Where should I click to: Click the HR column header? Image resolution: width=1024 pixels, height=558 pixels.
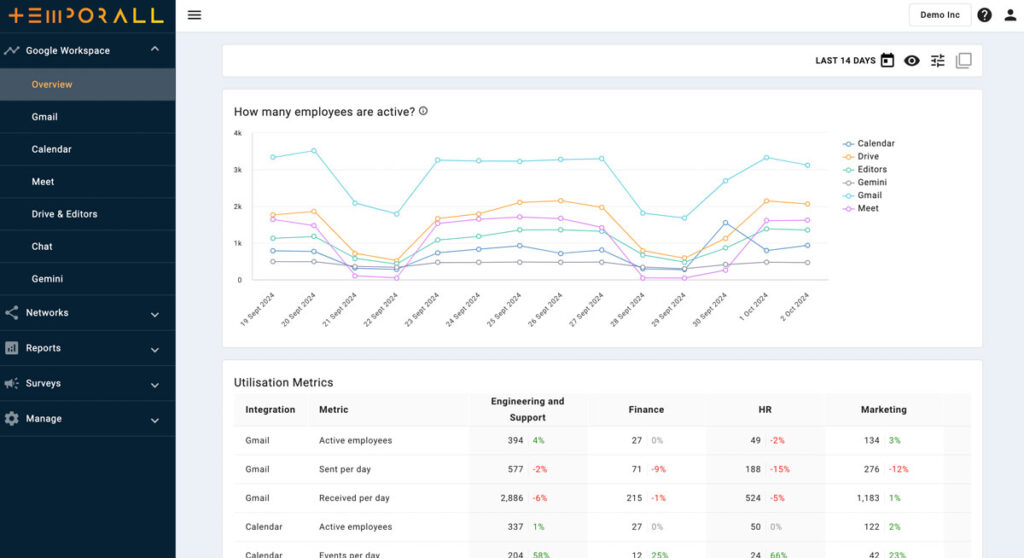point(765,410)
